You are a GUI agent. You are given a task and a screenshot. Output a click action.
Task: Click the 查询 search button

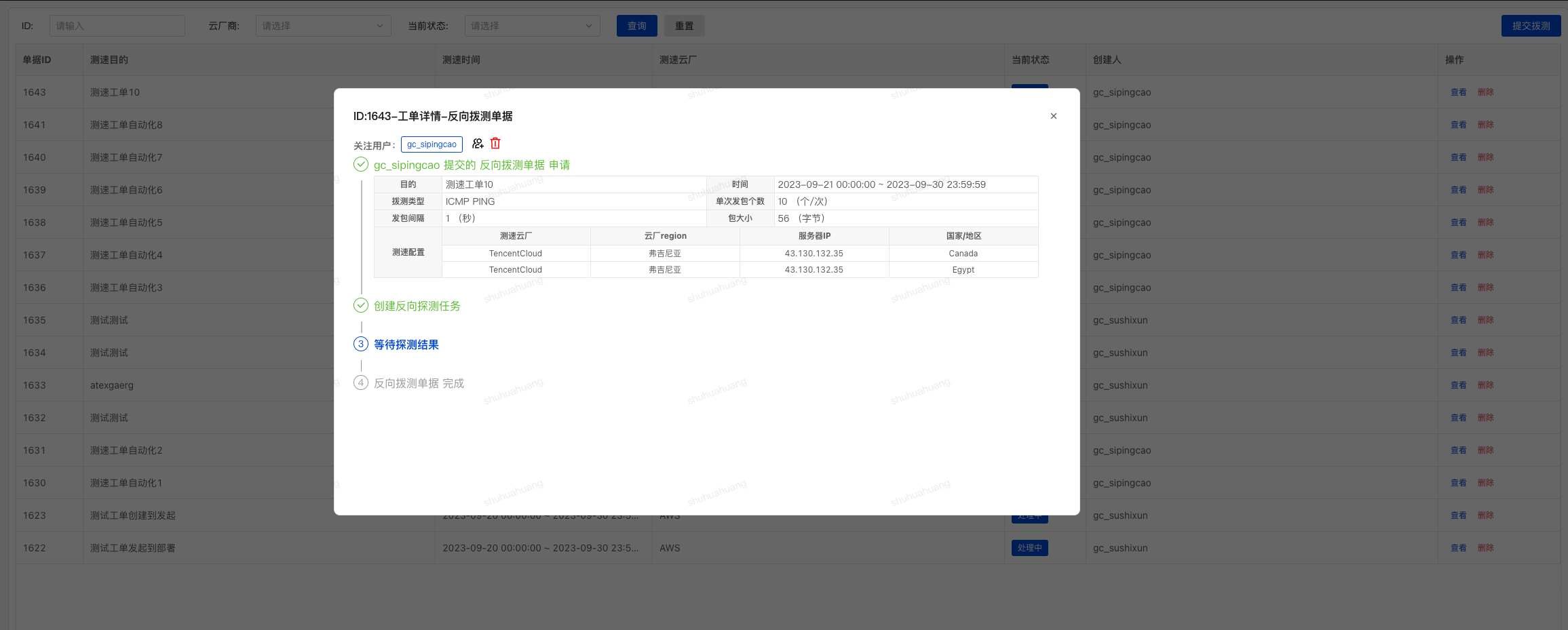pos(636,26)
